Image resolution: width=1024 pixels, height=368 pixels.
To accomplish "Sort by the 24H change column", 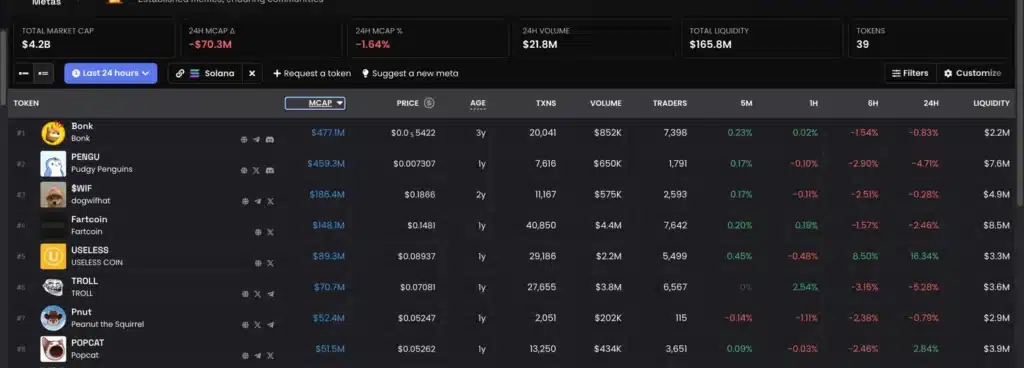I will (x=931, y=103).
